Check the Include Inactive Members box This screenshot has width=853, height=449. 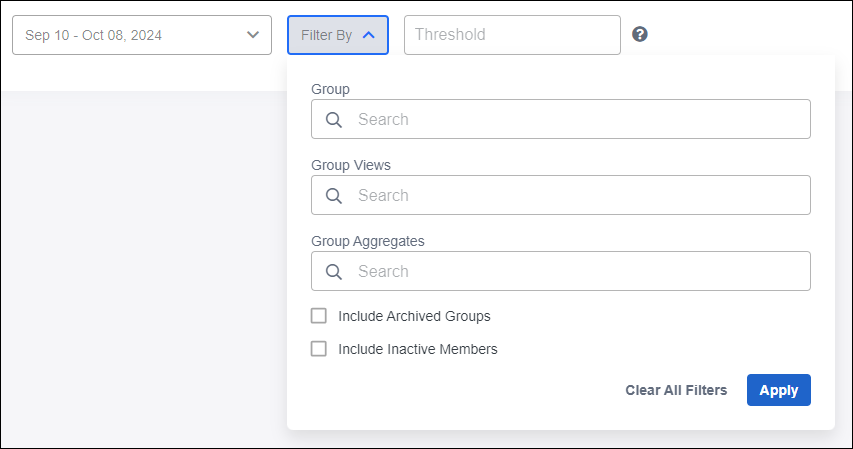click(319, 349)
